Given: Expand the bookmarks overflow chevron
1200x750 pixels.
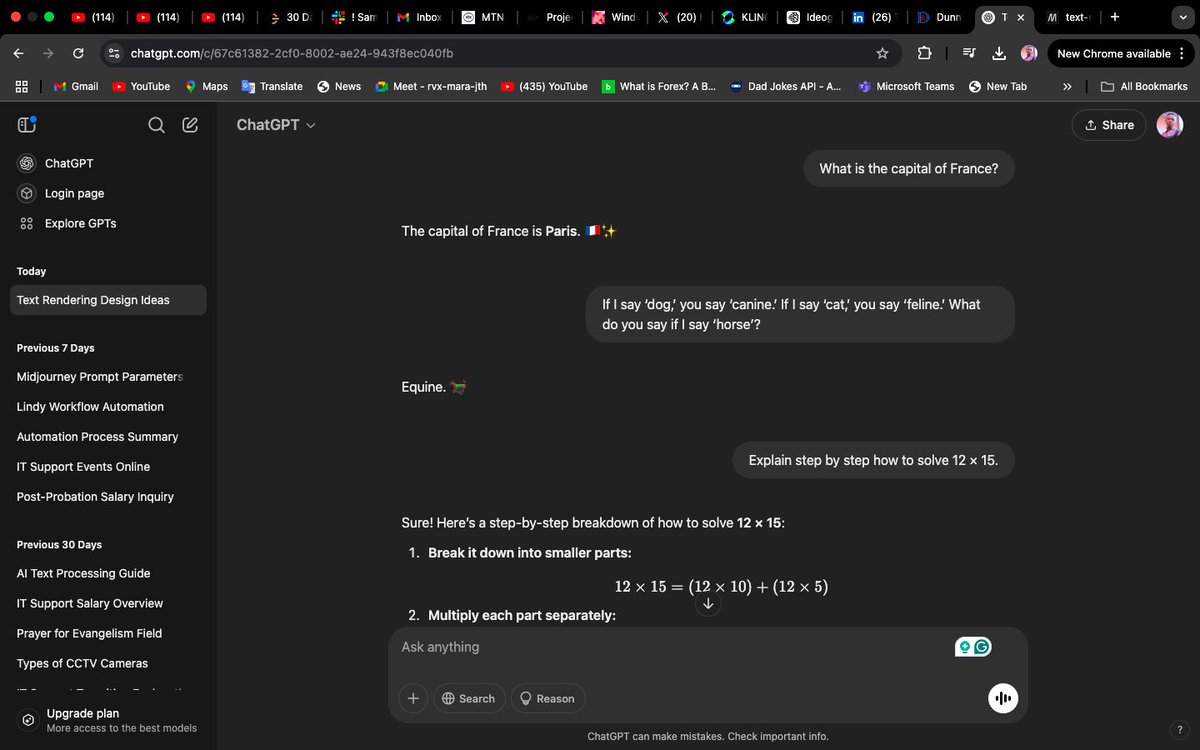Looking at the screenshot, I should [1067, 86].
